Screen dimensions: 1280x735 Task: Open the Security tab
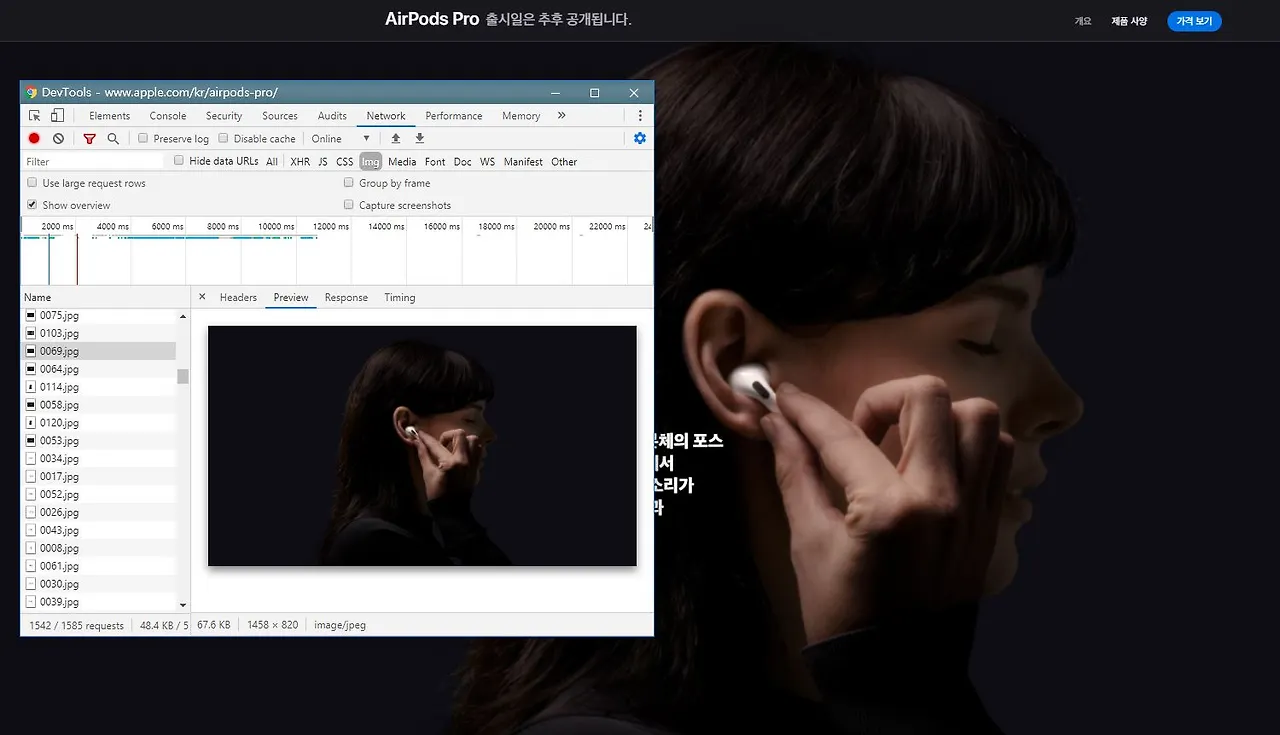coord(224,116)
